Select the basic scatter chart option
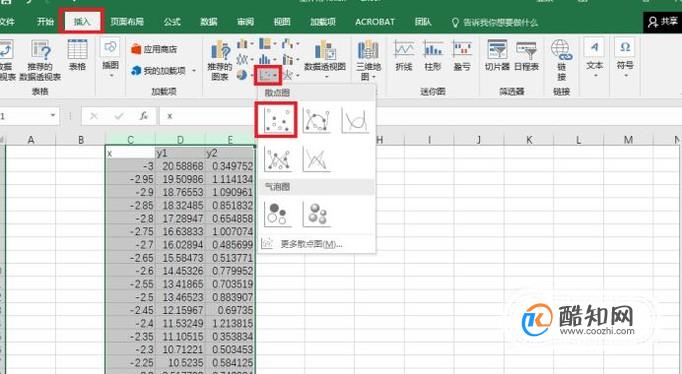The image size is (682, 374). pos(277,120)
